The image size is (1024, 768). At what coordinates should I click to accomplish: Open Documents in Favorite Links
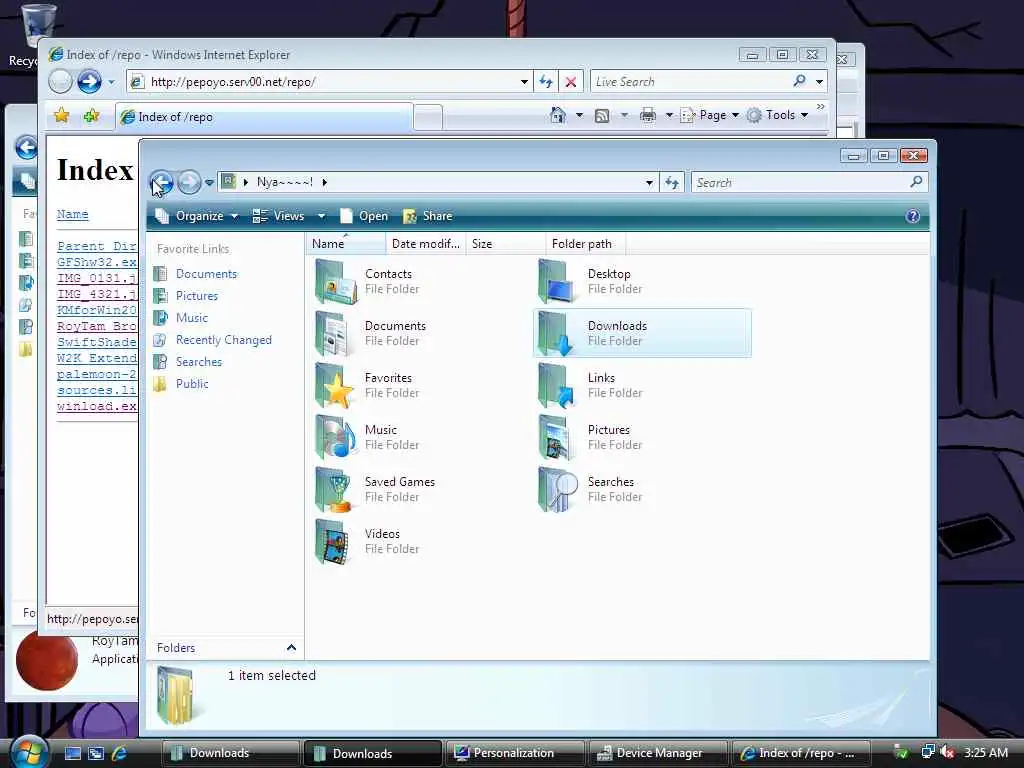click(206, 274)
